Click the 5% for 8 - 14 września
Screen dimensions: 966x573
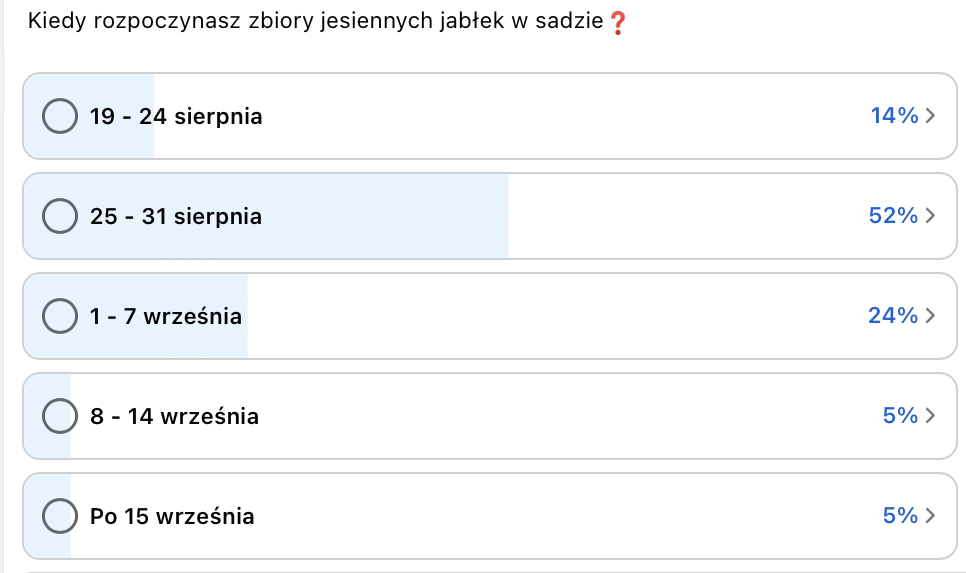(x=901, y=415)
